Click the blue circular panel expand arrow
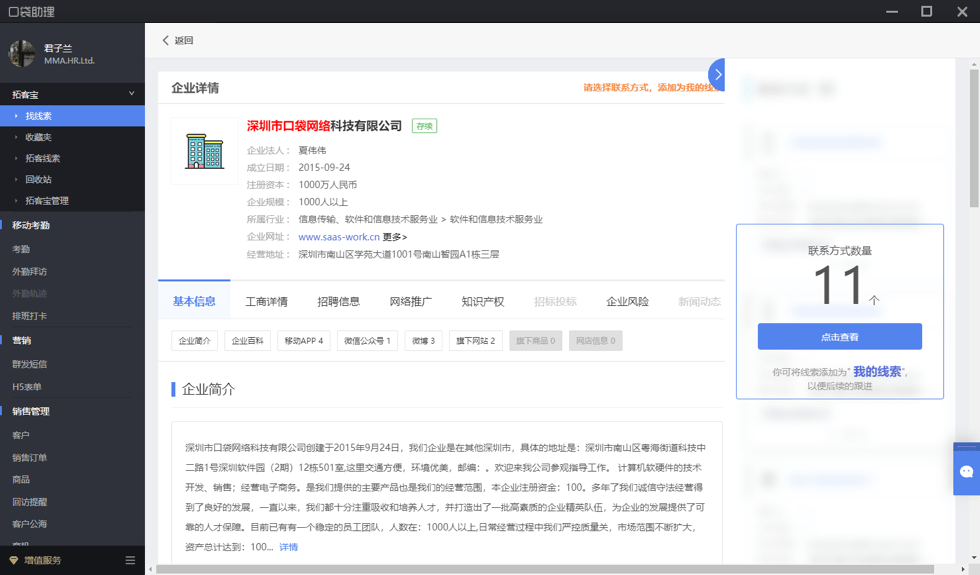The image size is (980, 575). (x=717, y=74)
